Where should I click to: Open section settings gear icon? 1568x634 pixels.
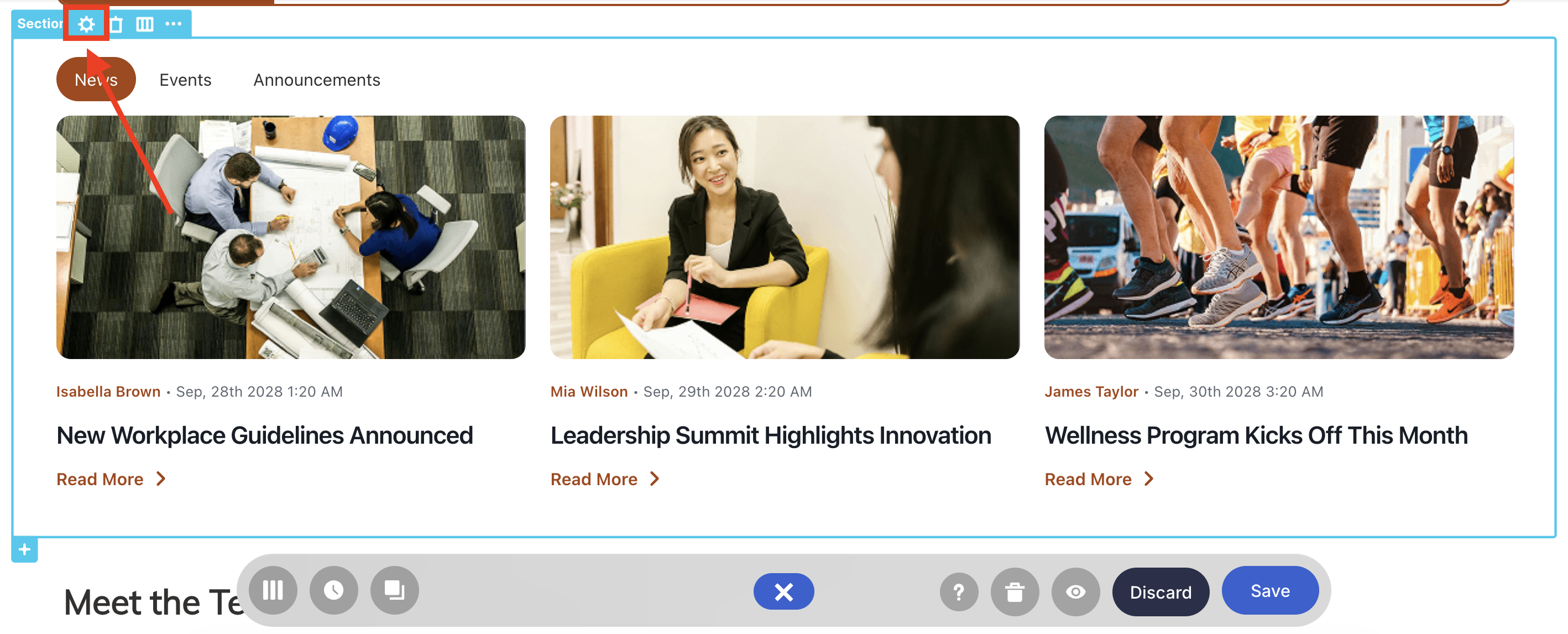(86, 24)
